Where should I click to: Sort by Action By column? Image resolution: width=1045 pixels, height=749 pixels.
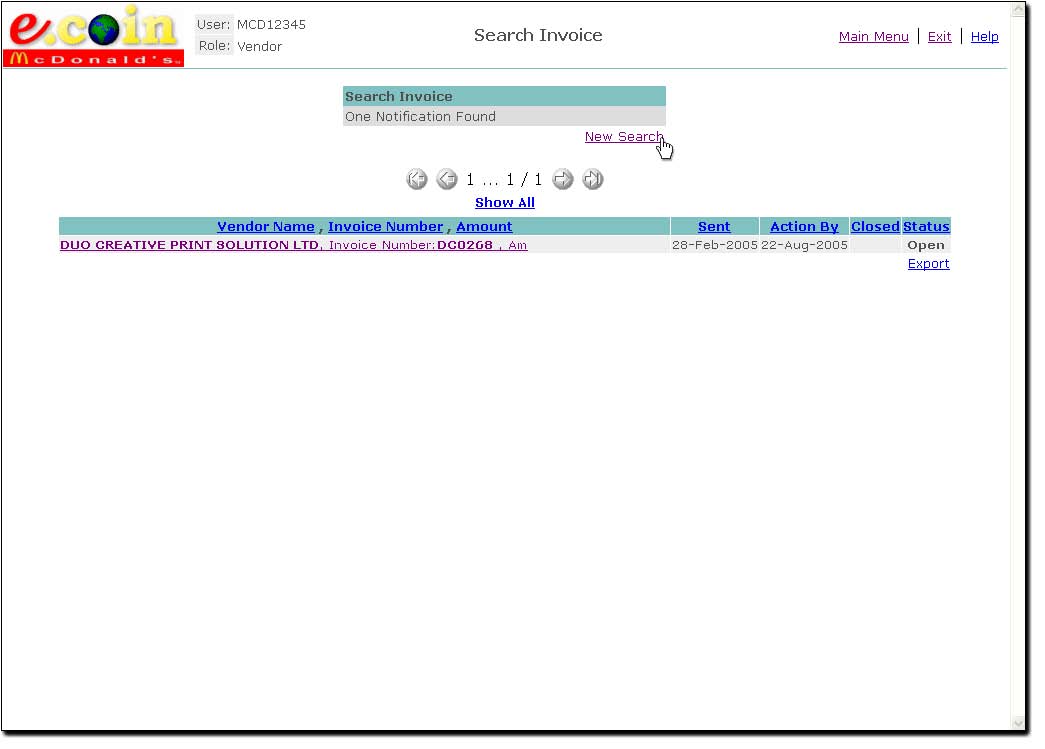tap(804, 227)
